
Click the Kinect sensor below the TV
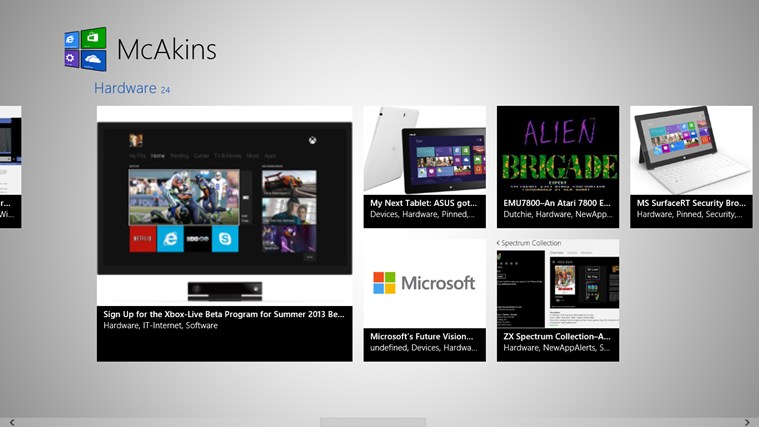coord(224,290)
